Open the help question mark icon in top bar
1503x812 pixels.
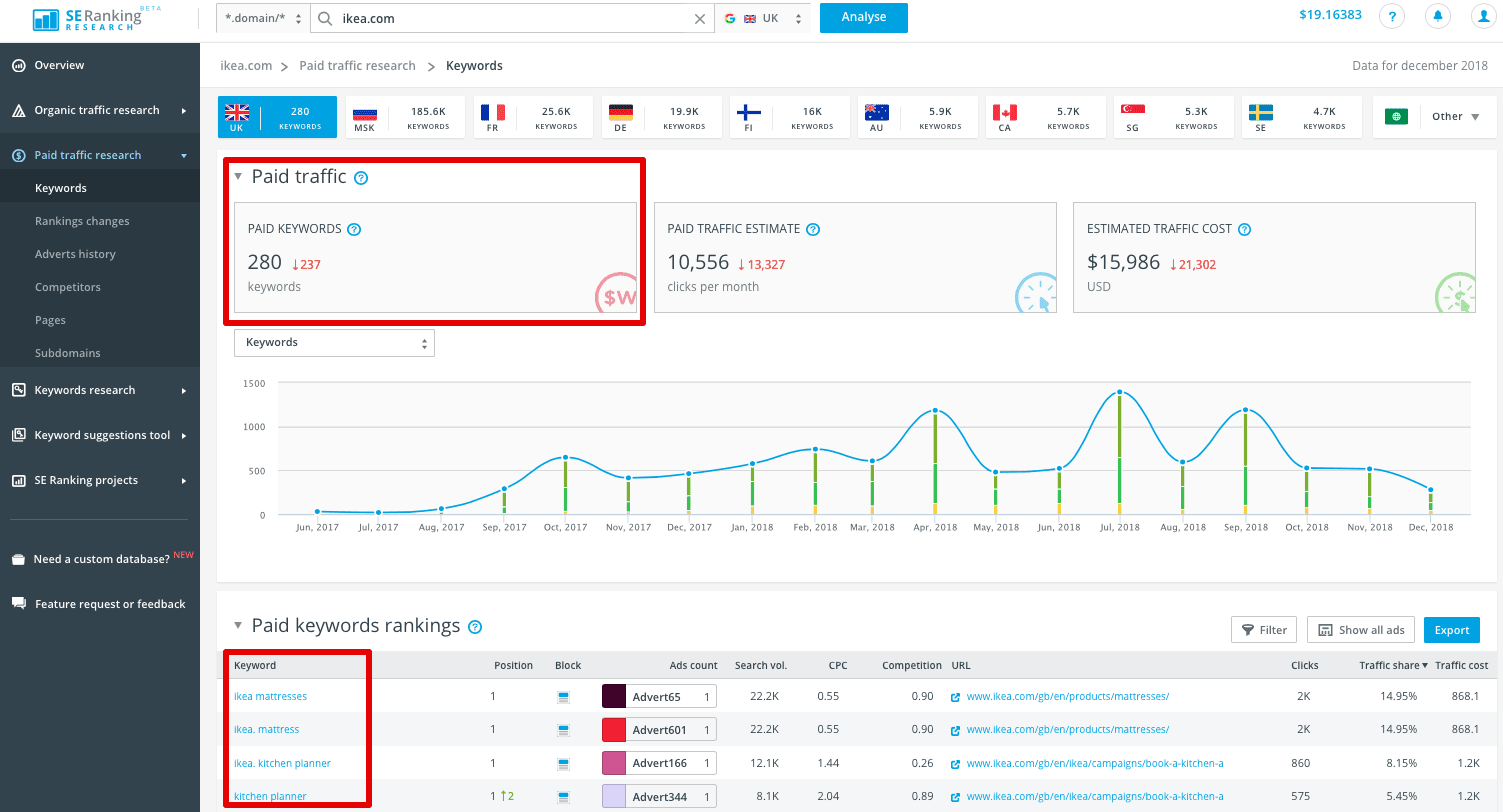(x=1391, y=17)
